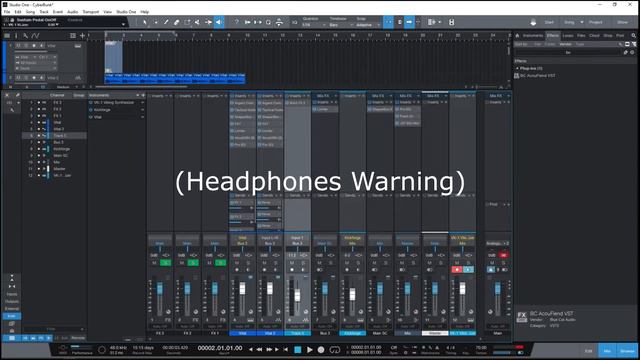Open the control link parameter dropdown
This screenshot has height=360, width=640.
123,24
